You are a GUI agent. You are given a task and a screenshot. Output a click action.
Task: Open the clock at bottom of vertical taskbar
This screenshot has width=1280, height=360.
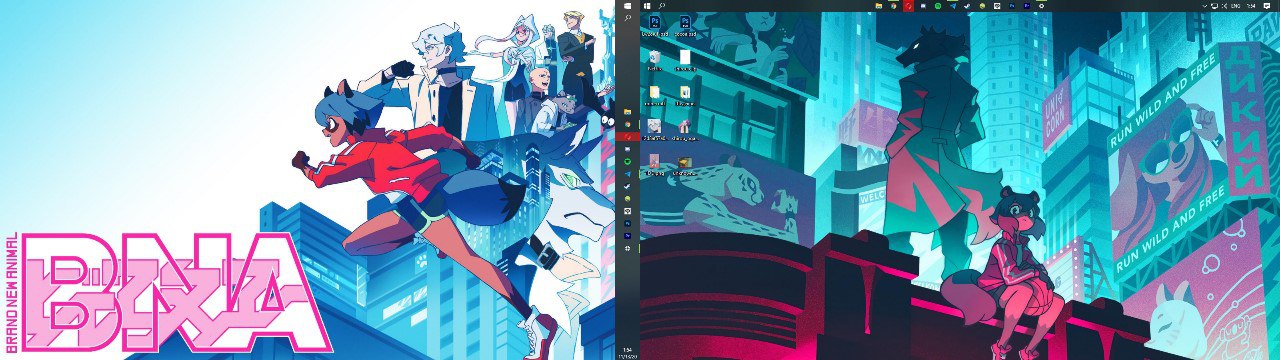627,352
